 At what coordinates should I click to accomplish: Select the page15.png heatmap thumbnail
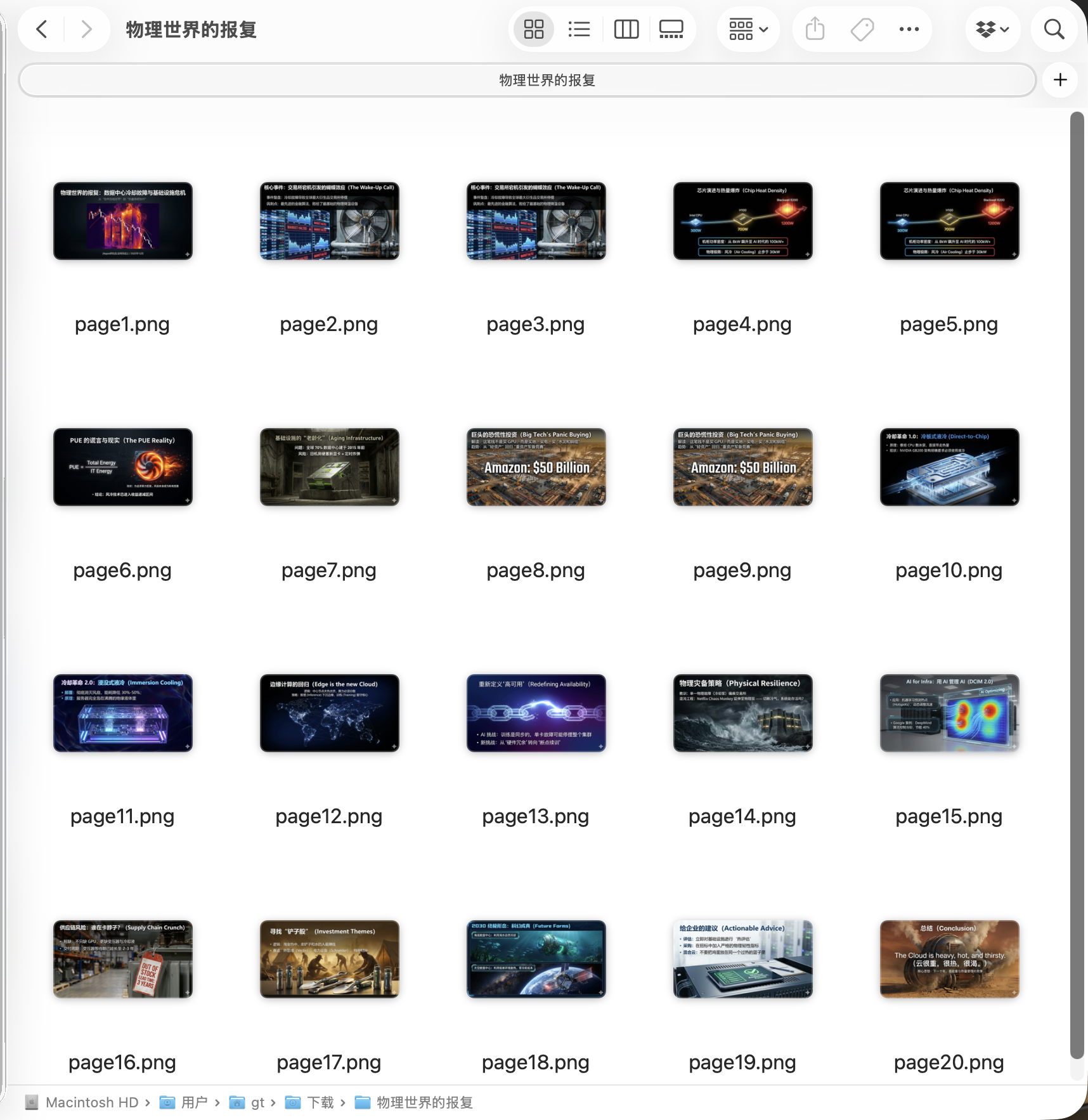pyautogui.click(x=950, y=713)
